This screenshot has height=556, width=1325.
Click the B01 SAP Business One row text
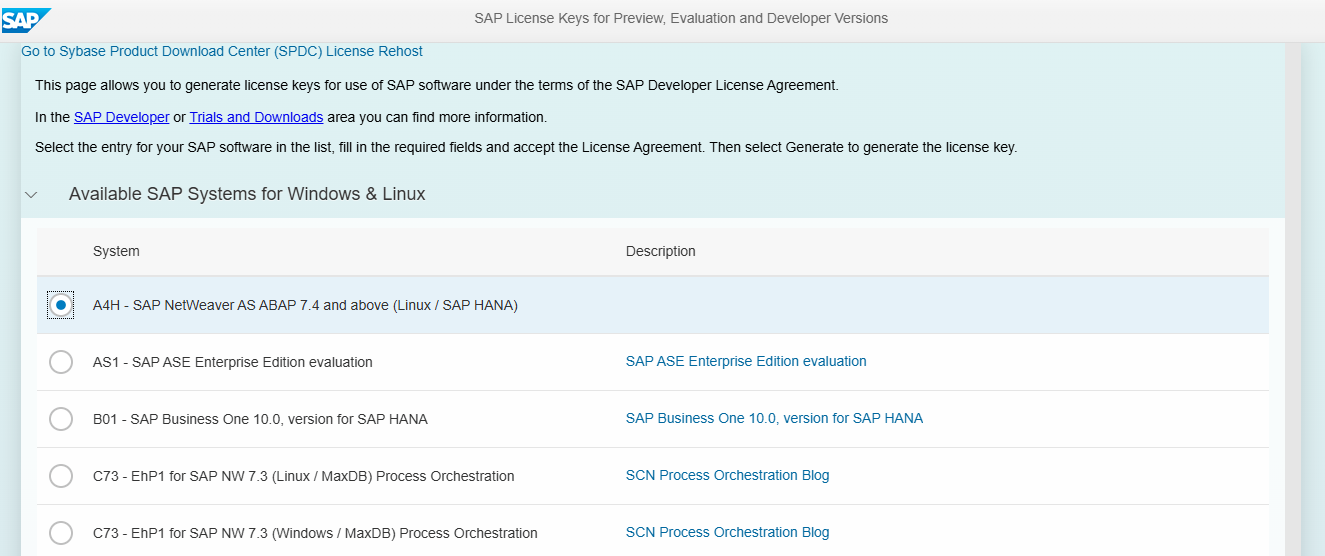tap(260, 419)
